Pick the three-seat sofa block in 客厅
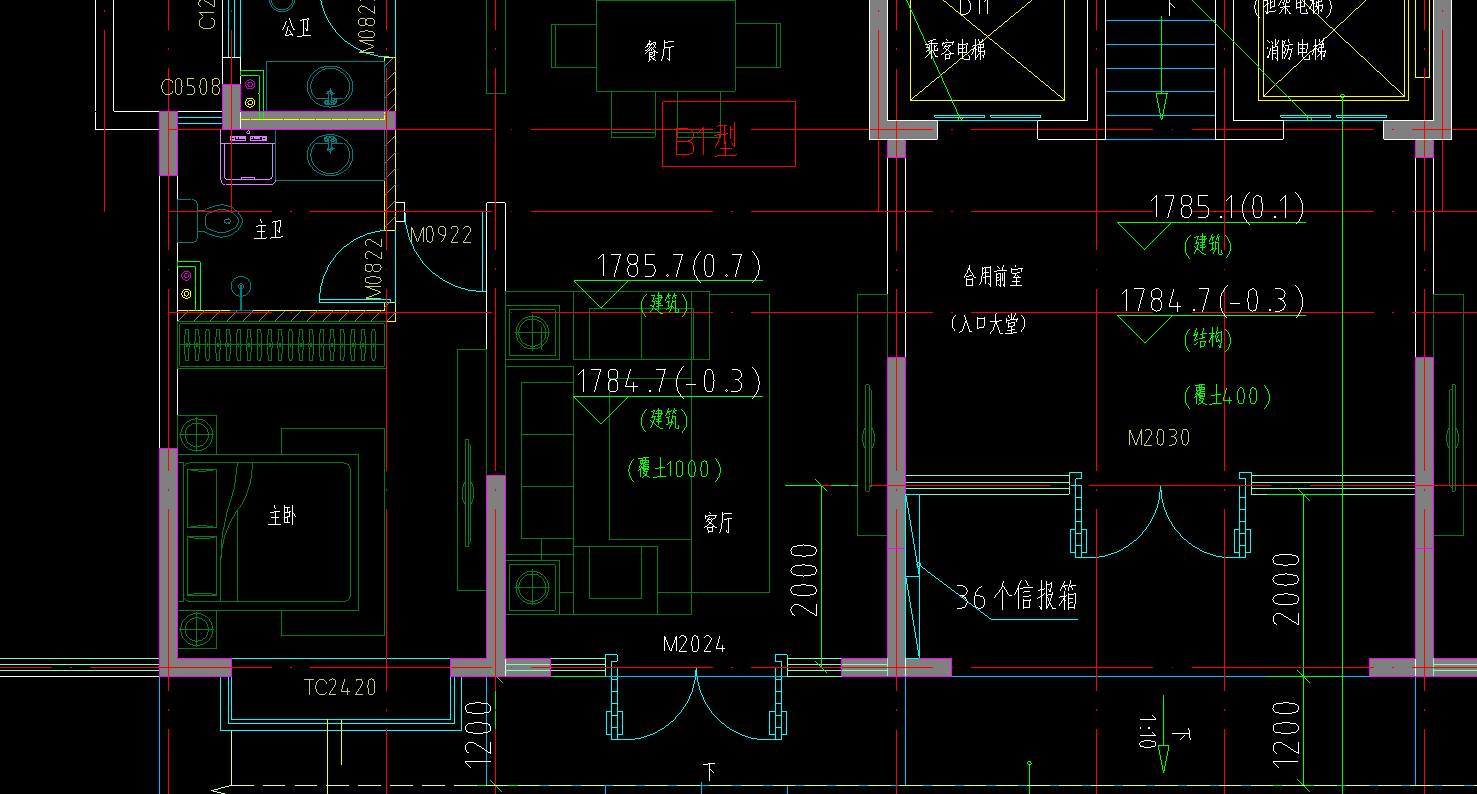 pos(547,458)
